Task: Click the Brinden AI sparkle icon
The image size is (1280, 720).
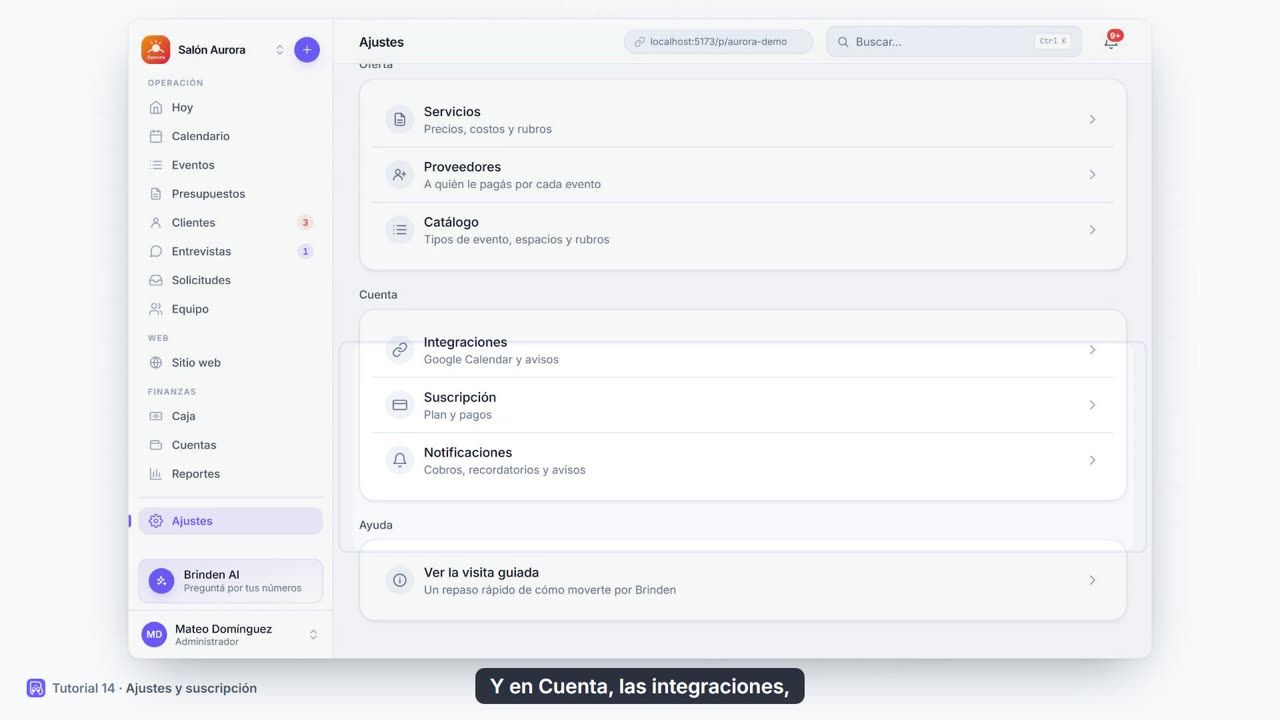Action: tap(161, 581)
